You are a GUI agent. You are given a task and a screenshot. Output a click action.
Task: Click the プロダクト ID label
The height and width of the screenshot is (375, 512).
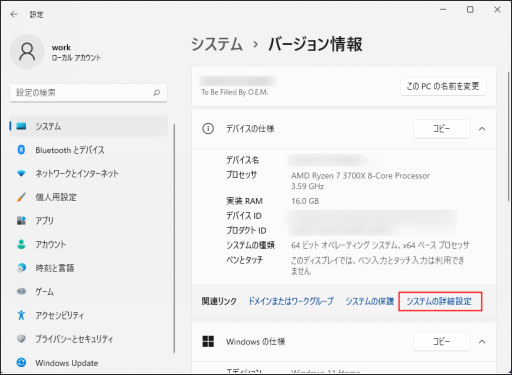pyautogui.click(x=246, y=230)
